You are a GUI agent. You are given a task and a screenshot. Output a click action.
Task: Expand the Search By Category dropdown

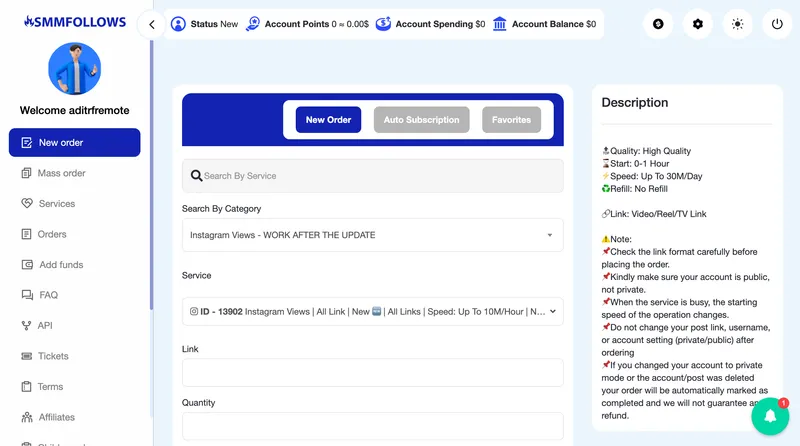click(x=372, y=235)
